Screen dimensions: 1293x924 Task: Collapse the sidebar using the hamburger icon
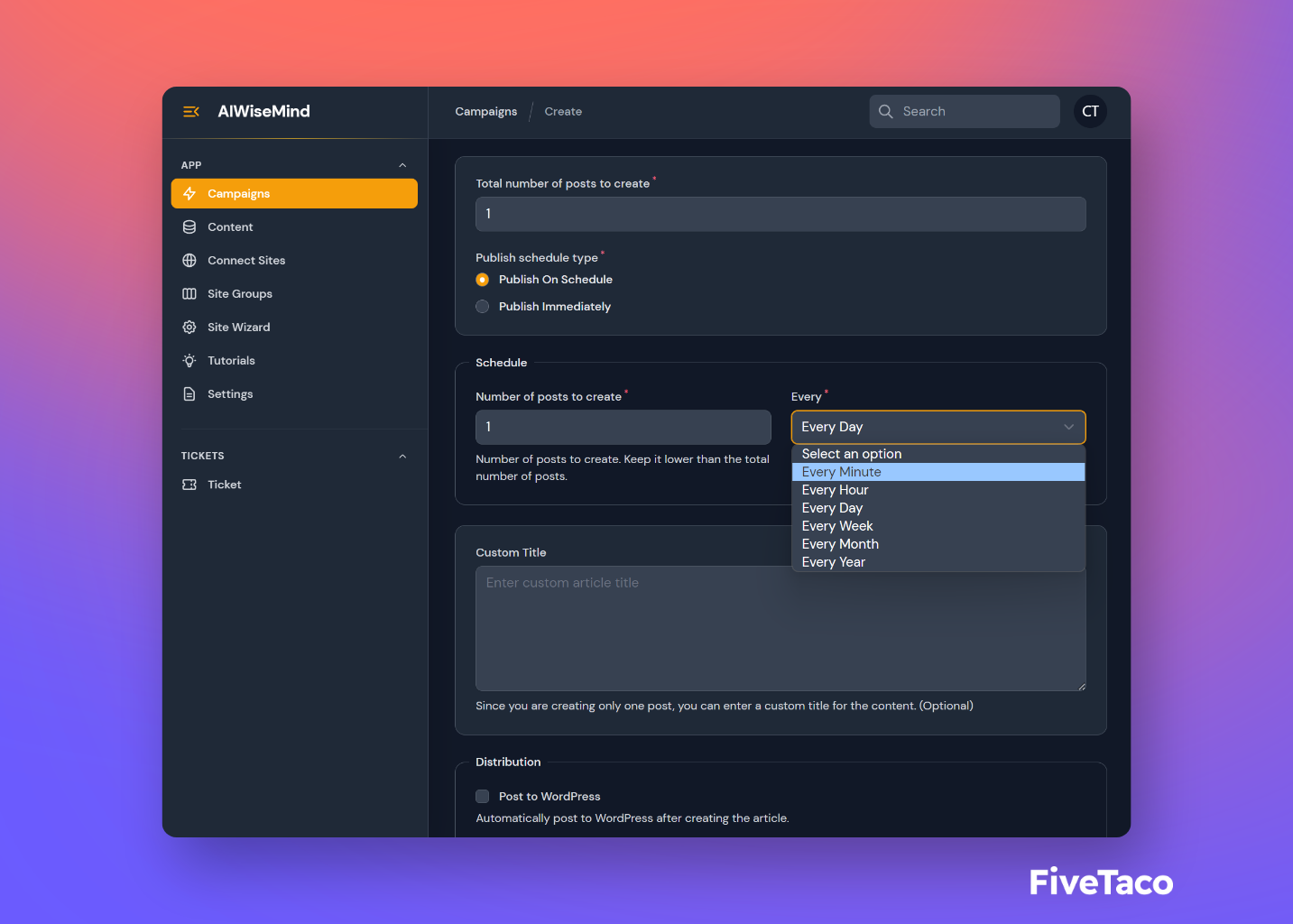point(190,112)
